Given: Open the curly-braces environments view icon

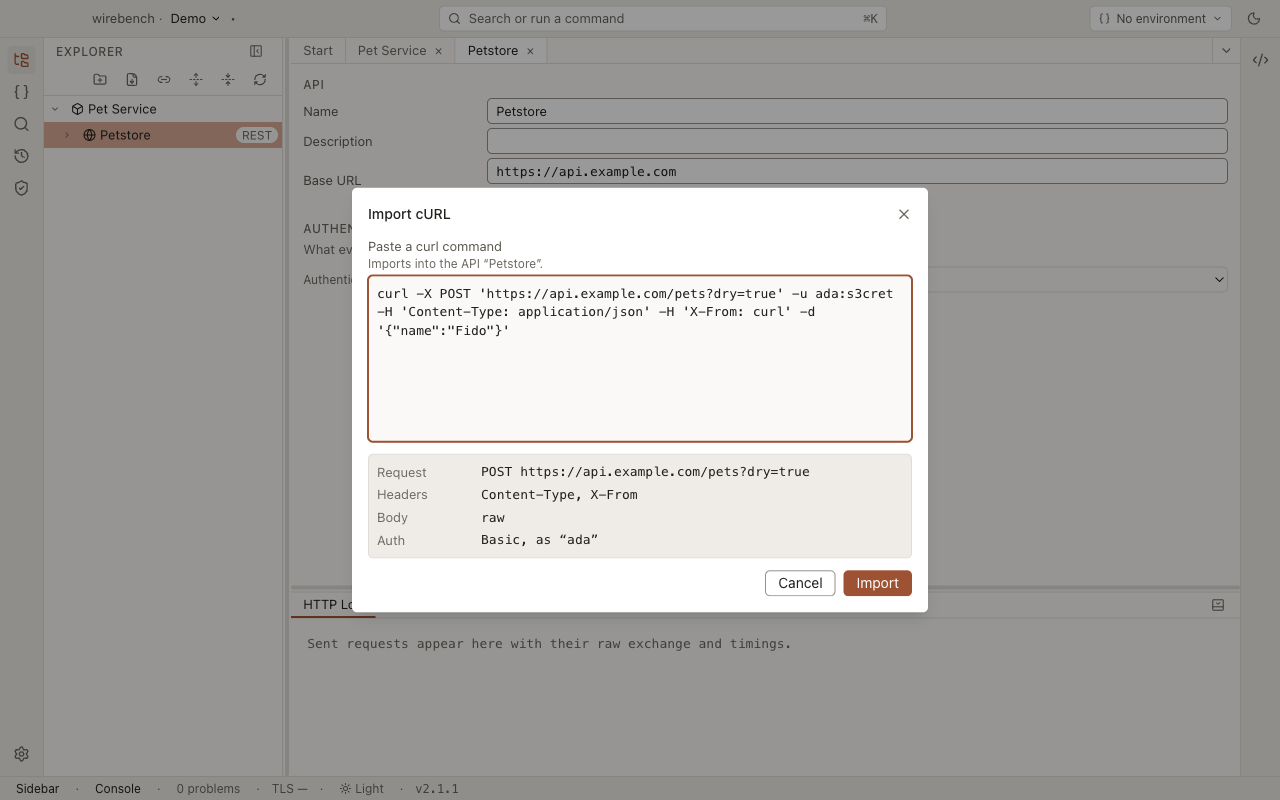Looking at the screenshot, I should 21,92.
